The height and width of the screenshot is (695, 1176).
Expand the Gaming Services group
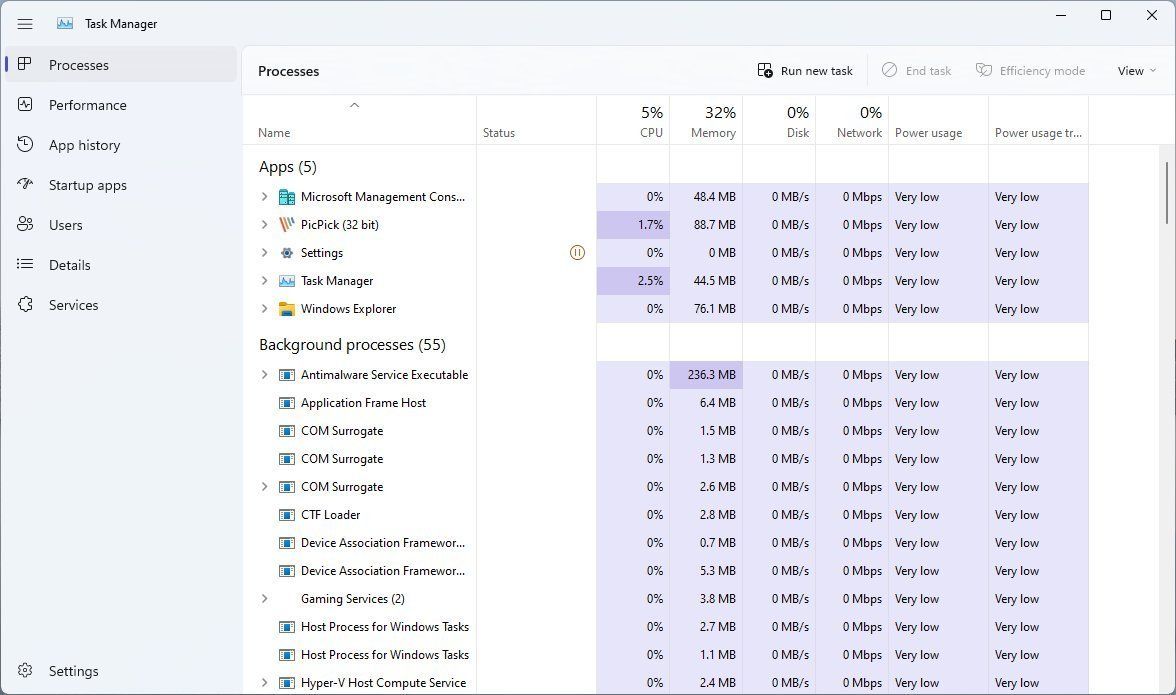[264, 598]
